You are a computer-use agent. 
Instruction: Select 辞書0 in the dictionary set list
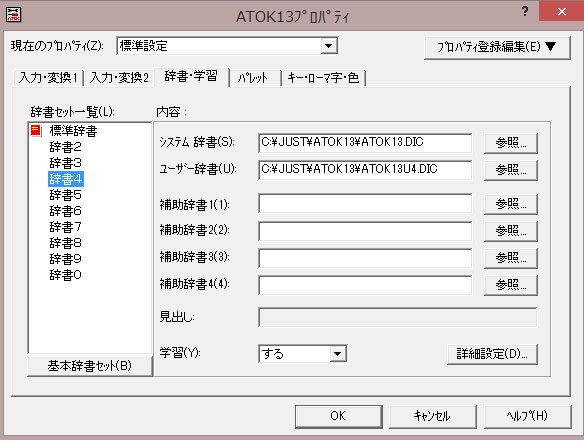(66, 275)
